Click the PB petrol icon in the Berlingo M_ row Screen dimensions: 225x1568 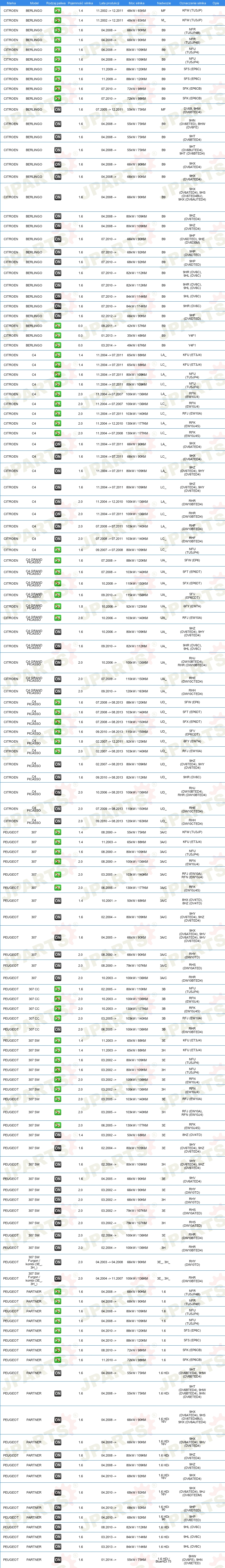tap(57, 20)
